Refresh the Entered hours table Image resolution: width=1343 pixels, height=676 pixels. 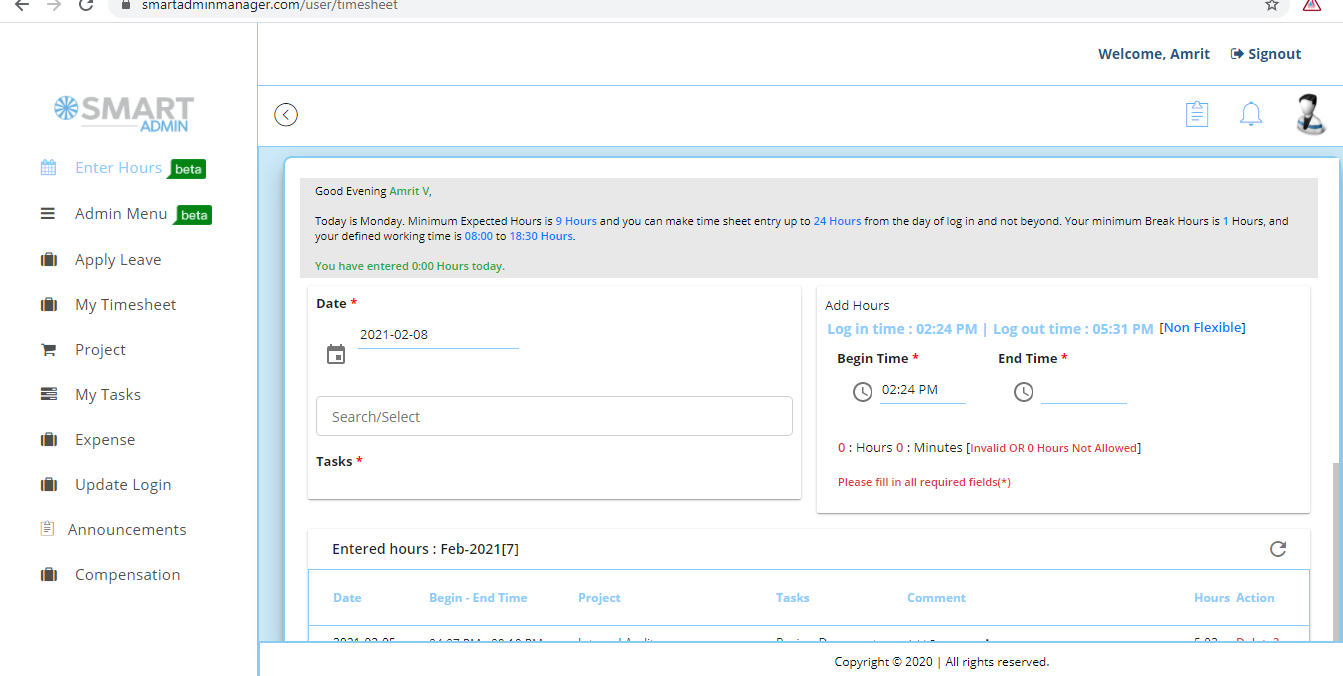coord(1278,548)
